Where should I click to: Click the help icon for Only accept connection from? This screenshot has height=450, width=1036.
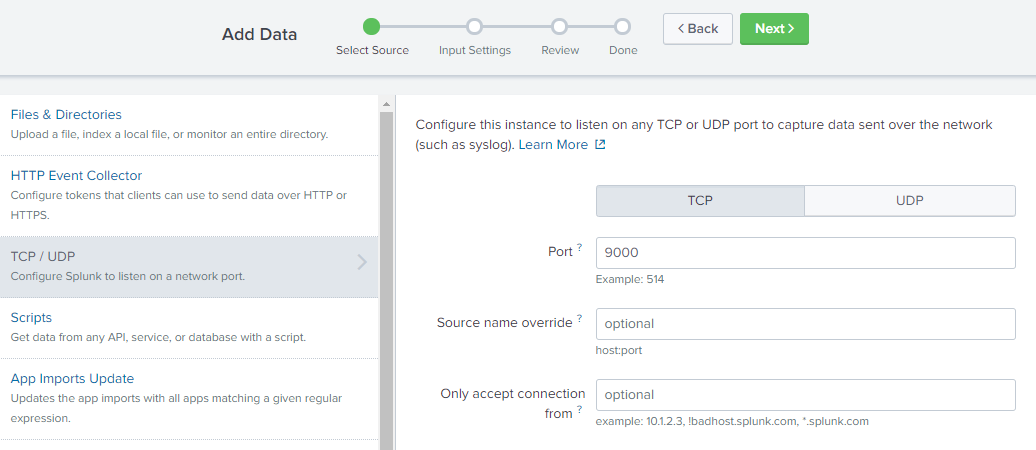pyautogui.click(x=579, y=409)
